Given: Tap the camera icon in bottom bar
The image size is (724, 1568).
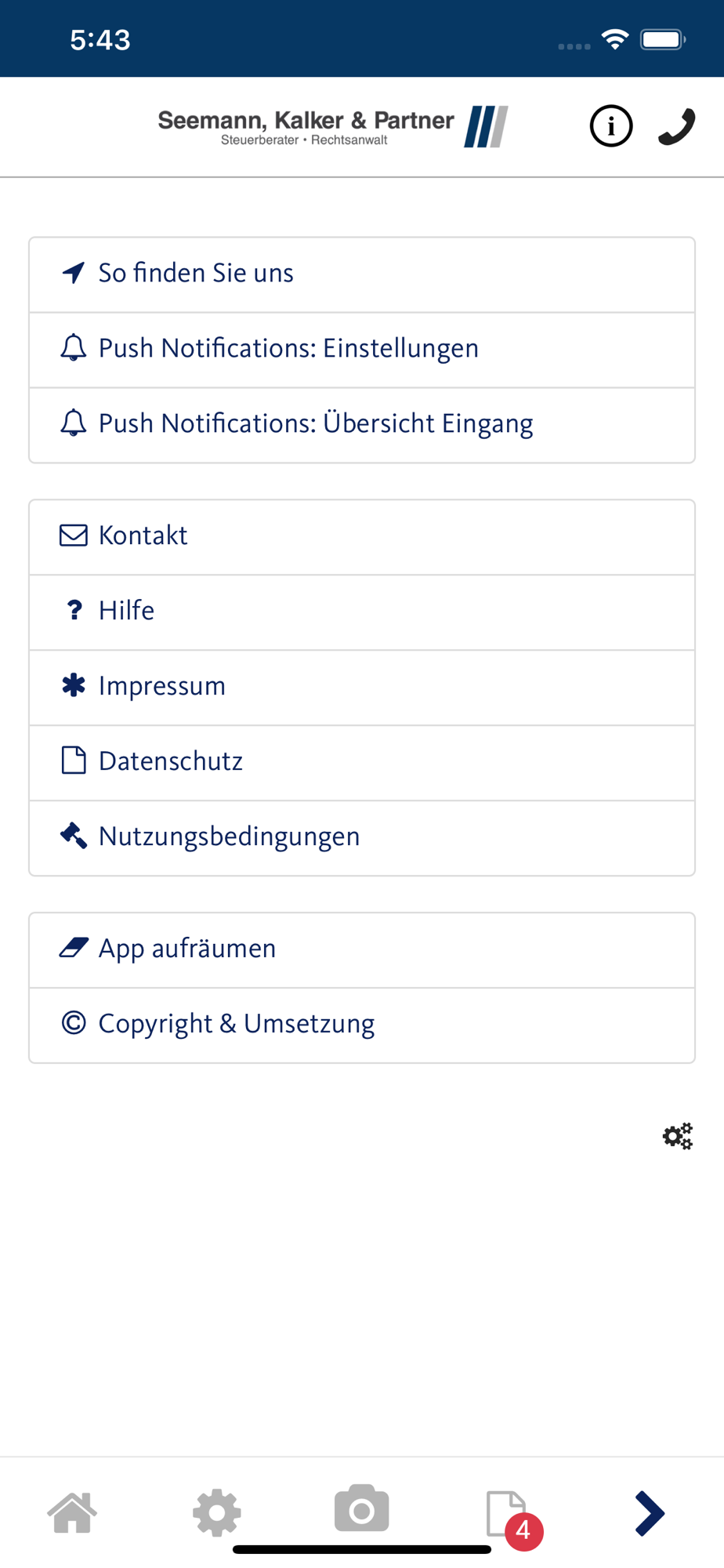Looking at the screenshot, I should [361, 1508].
